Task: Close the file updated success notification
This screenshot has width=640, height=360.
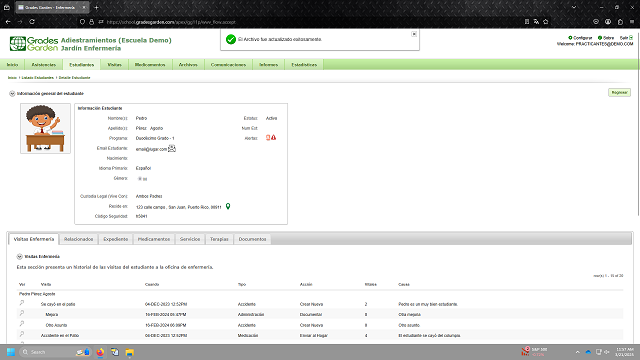Action: (x=414, y=34)
